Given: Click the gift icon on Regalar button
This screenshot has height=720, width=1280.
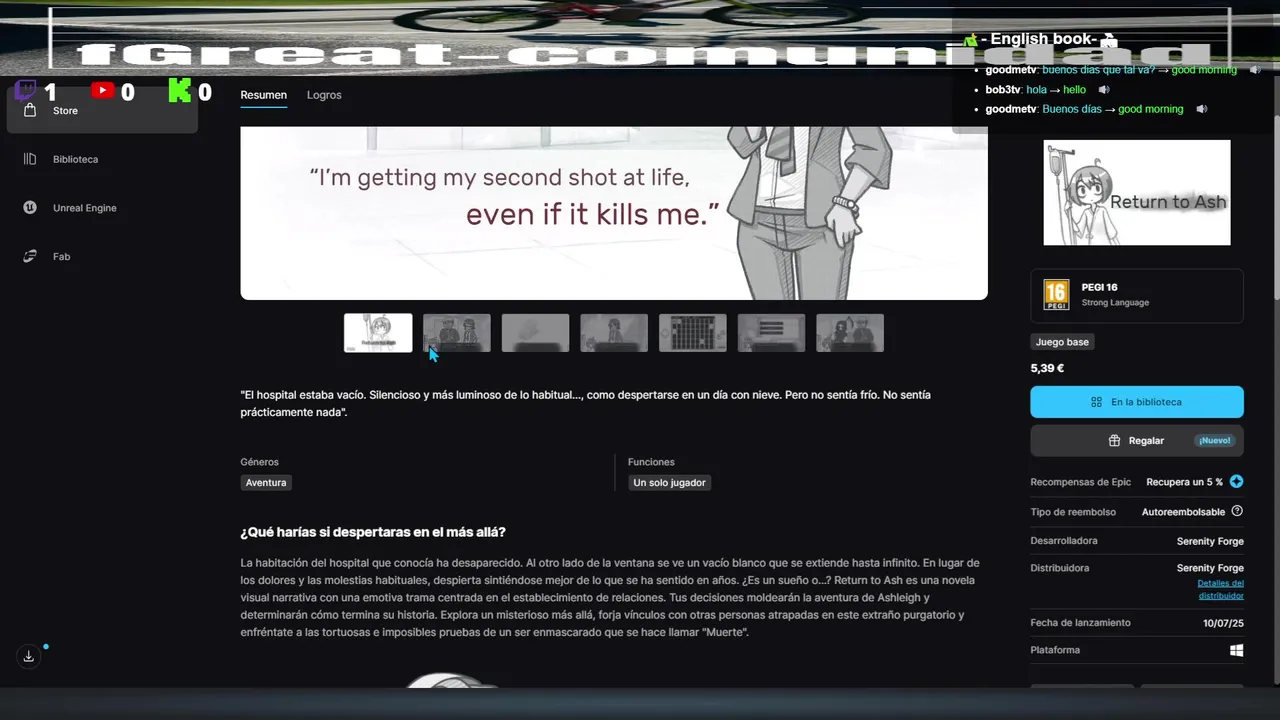Looking at the screenshot, I should (1114, 440).
